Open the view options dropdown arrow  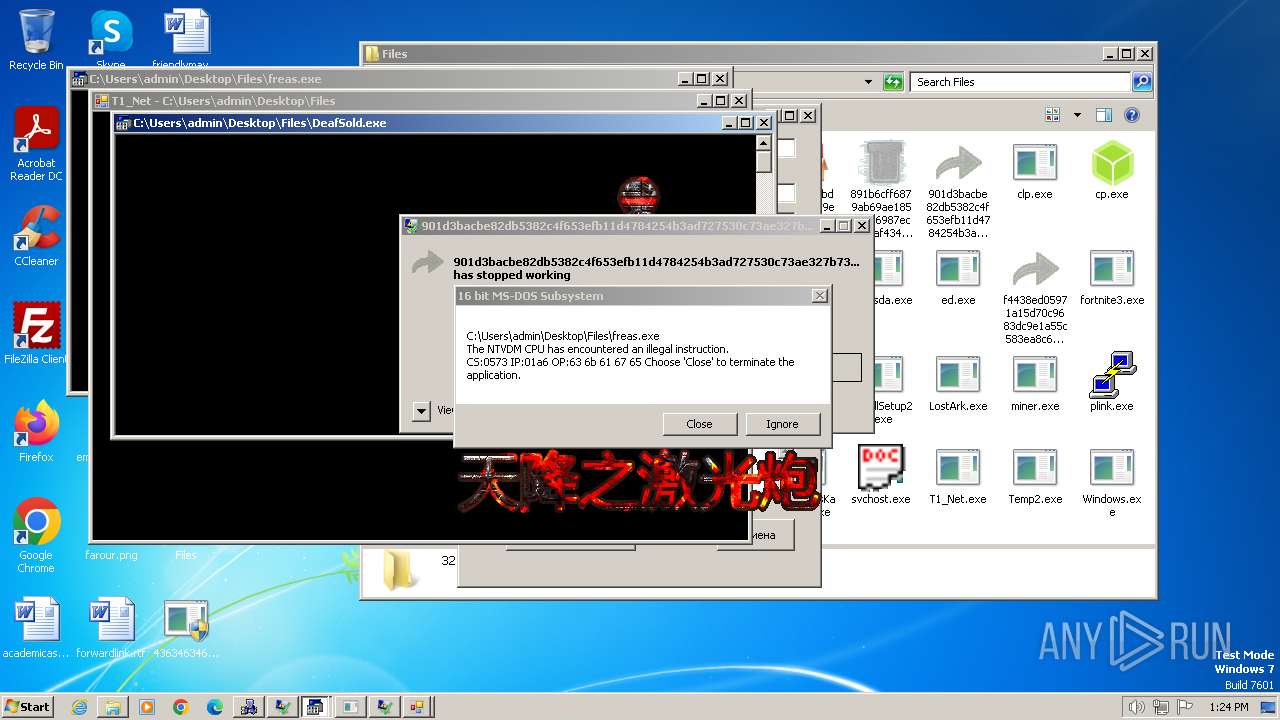1077,115
